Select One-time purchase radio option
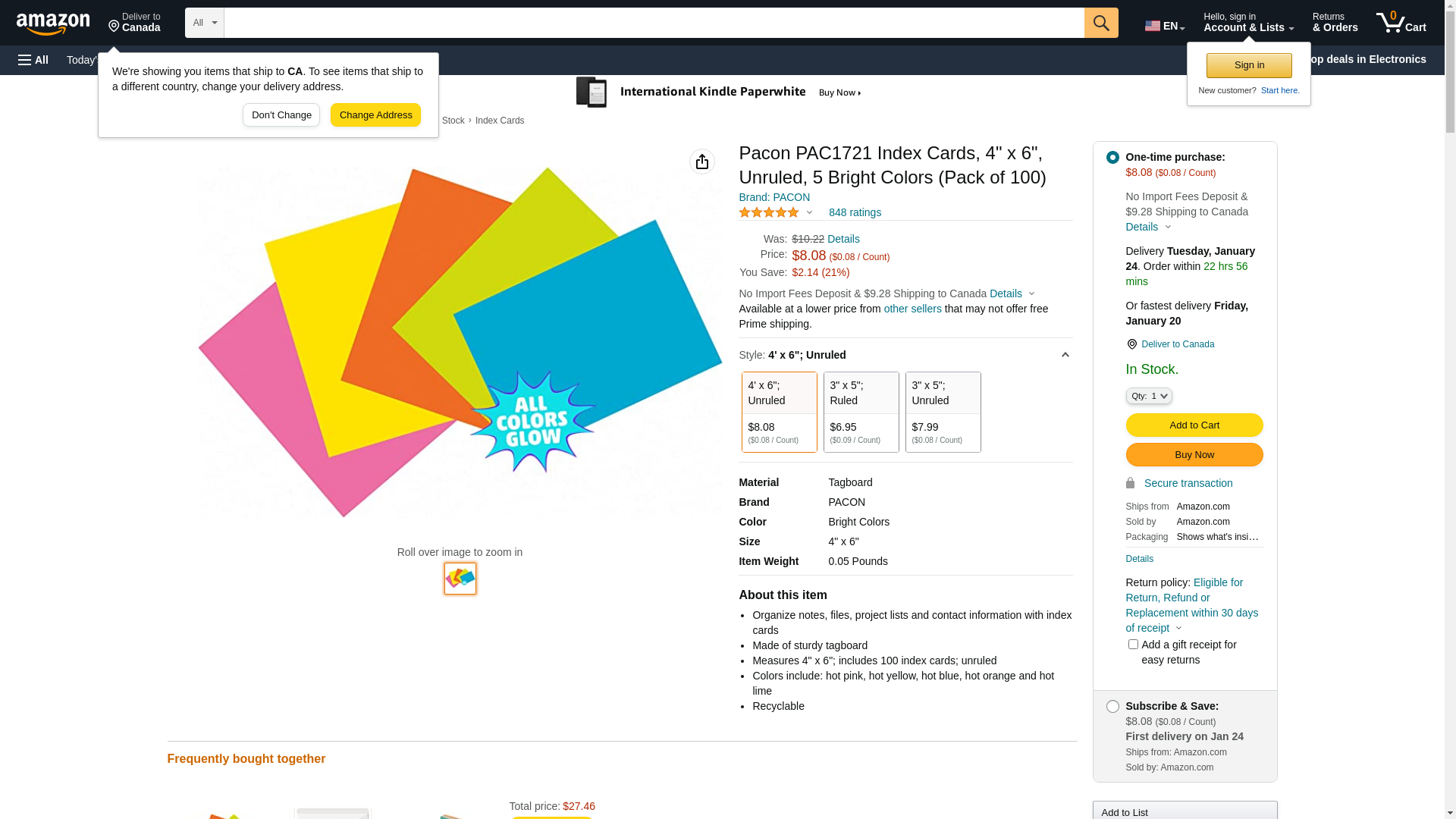Viewport: 1456px width, 819px height. 1112,158
